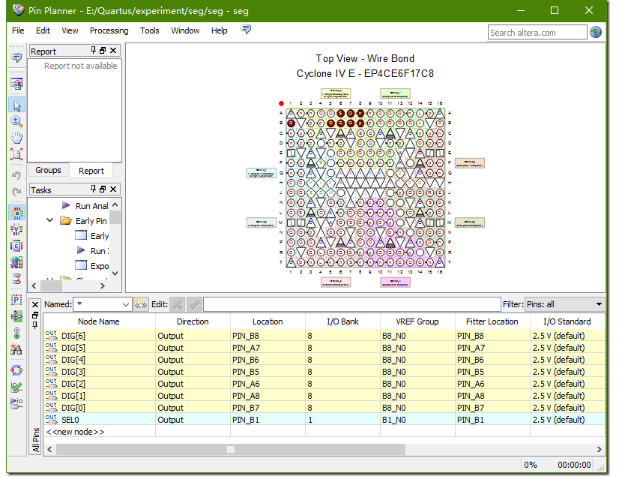Click the Edit assignment text field
The width and height of the screenshot is (633, 477).
coord(352,304)
